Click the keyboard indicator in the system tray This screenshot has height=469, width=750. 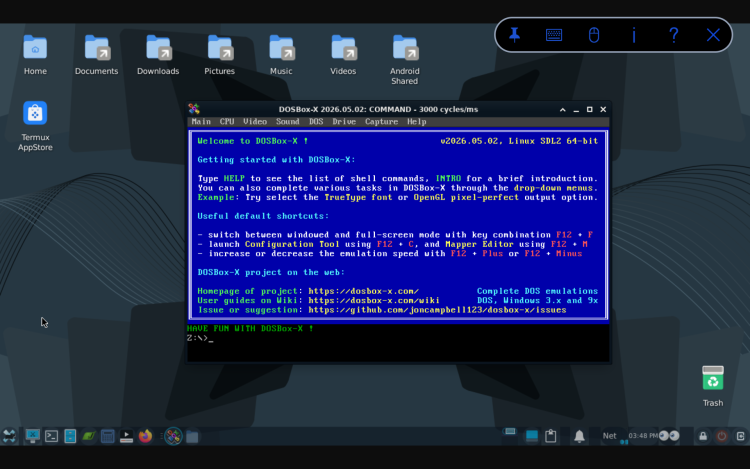click(510, 431)
